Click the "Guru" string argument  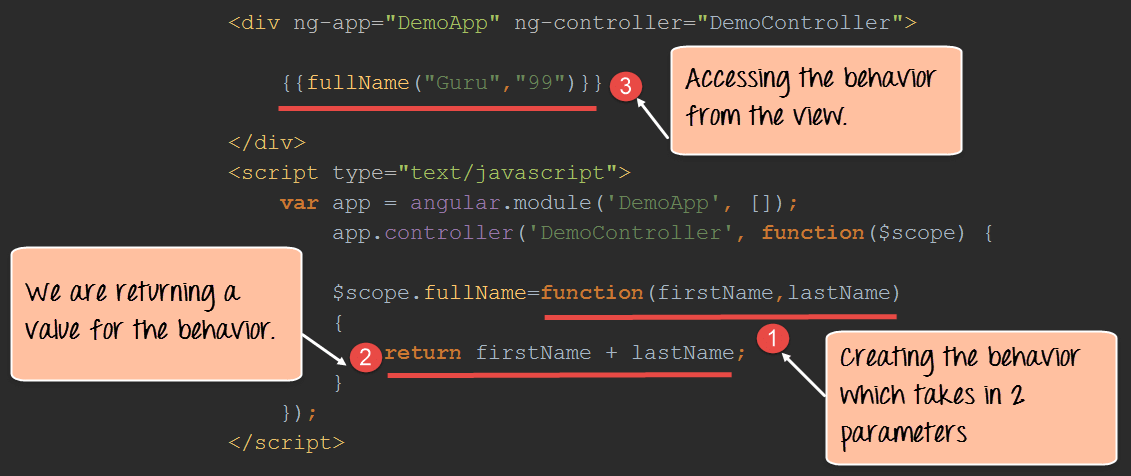(464, 82)
